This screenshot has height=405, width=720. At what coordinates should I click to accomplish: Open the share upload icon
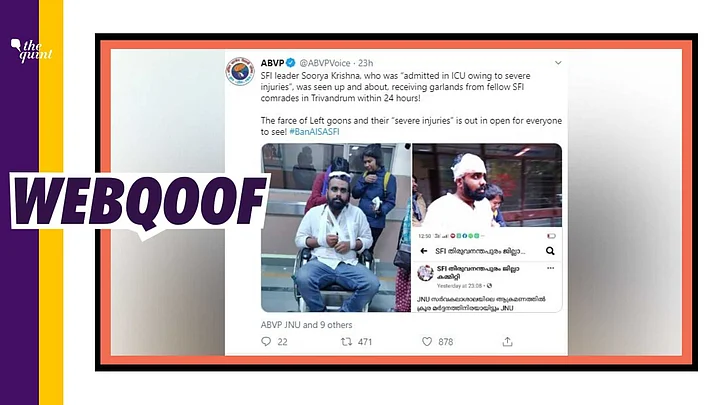click(x=507, y=341)
